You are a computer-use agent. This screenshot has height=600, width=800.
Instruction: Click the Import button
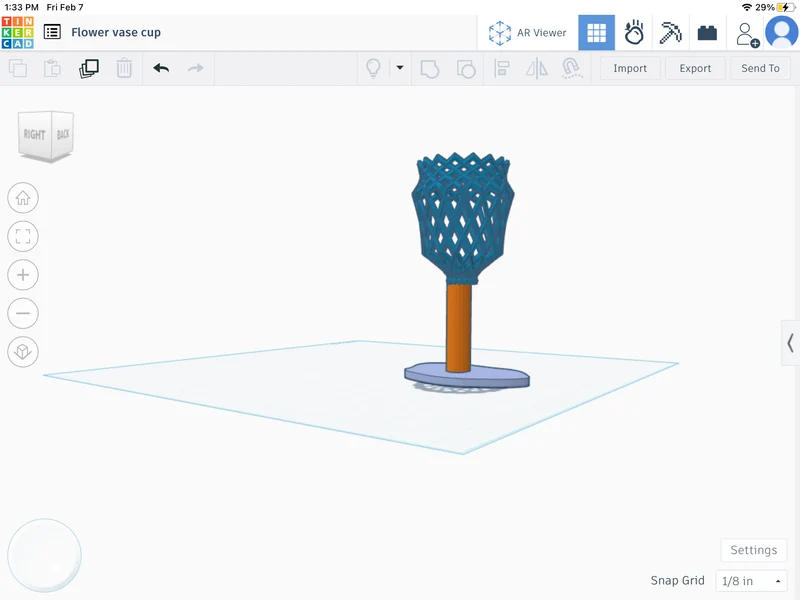(630, 68)
